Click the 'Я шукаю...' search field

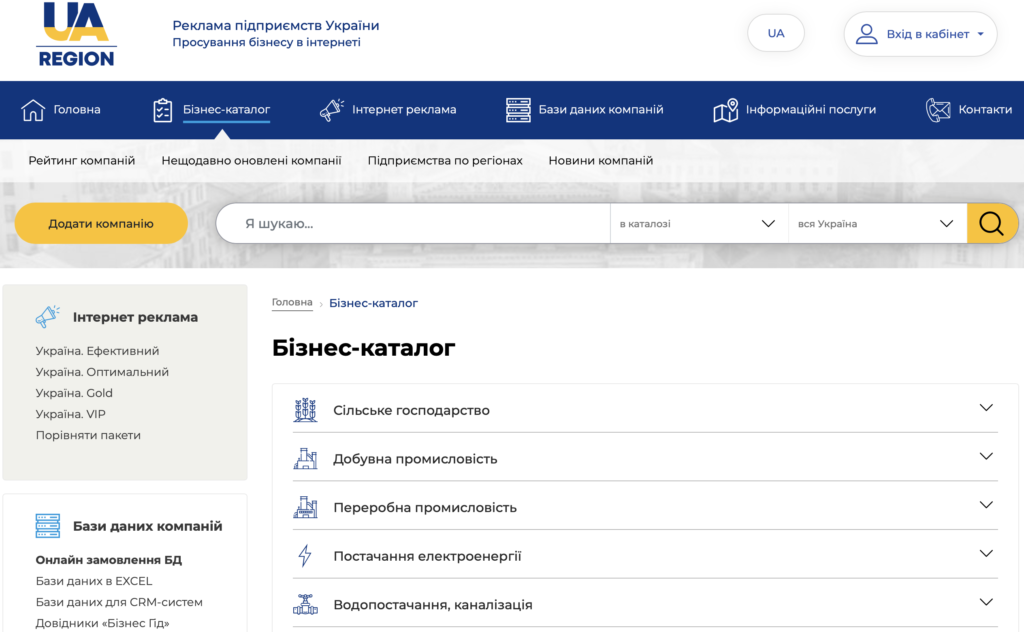[412, 223]
